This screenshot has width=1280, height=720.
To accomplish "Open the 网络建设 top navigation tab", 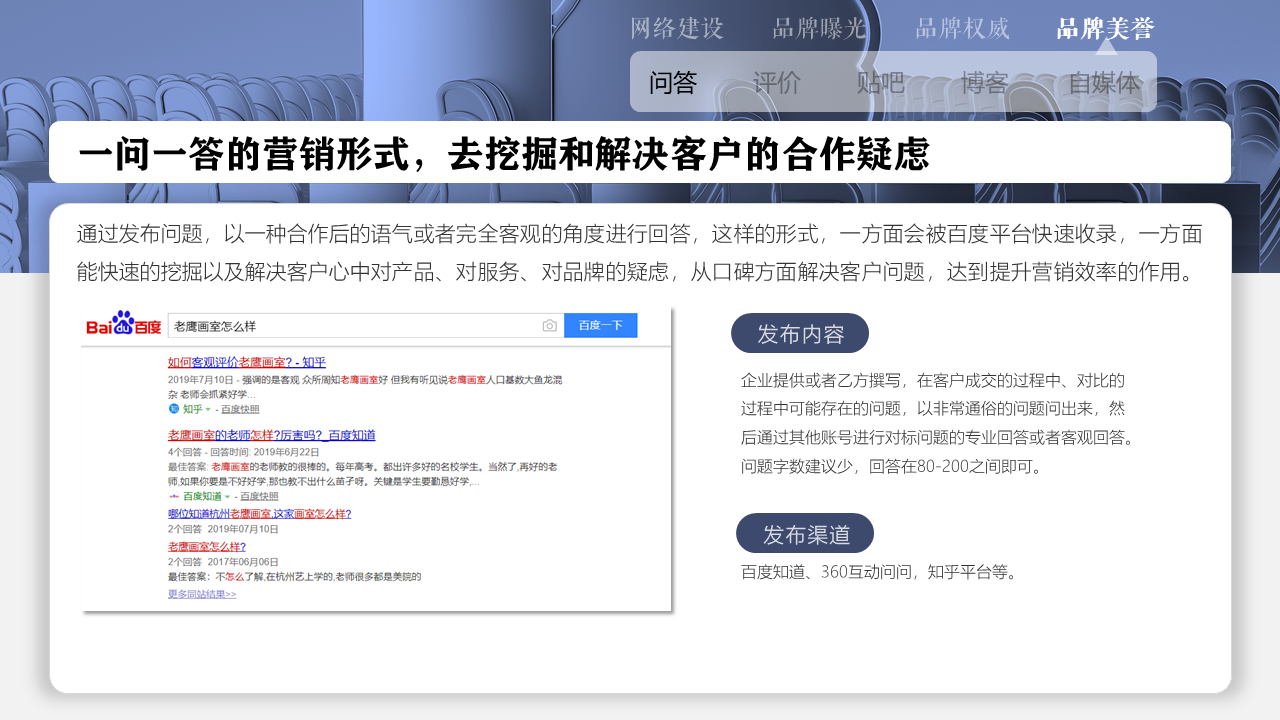I will (x=677, y=28).
